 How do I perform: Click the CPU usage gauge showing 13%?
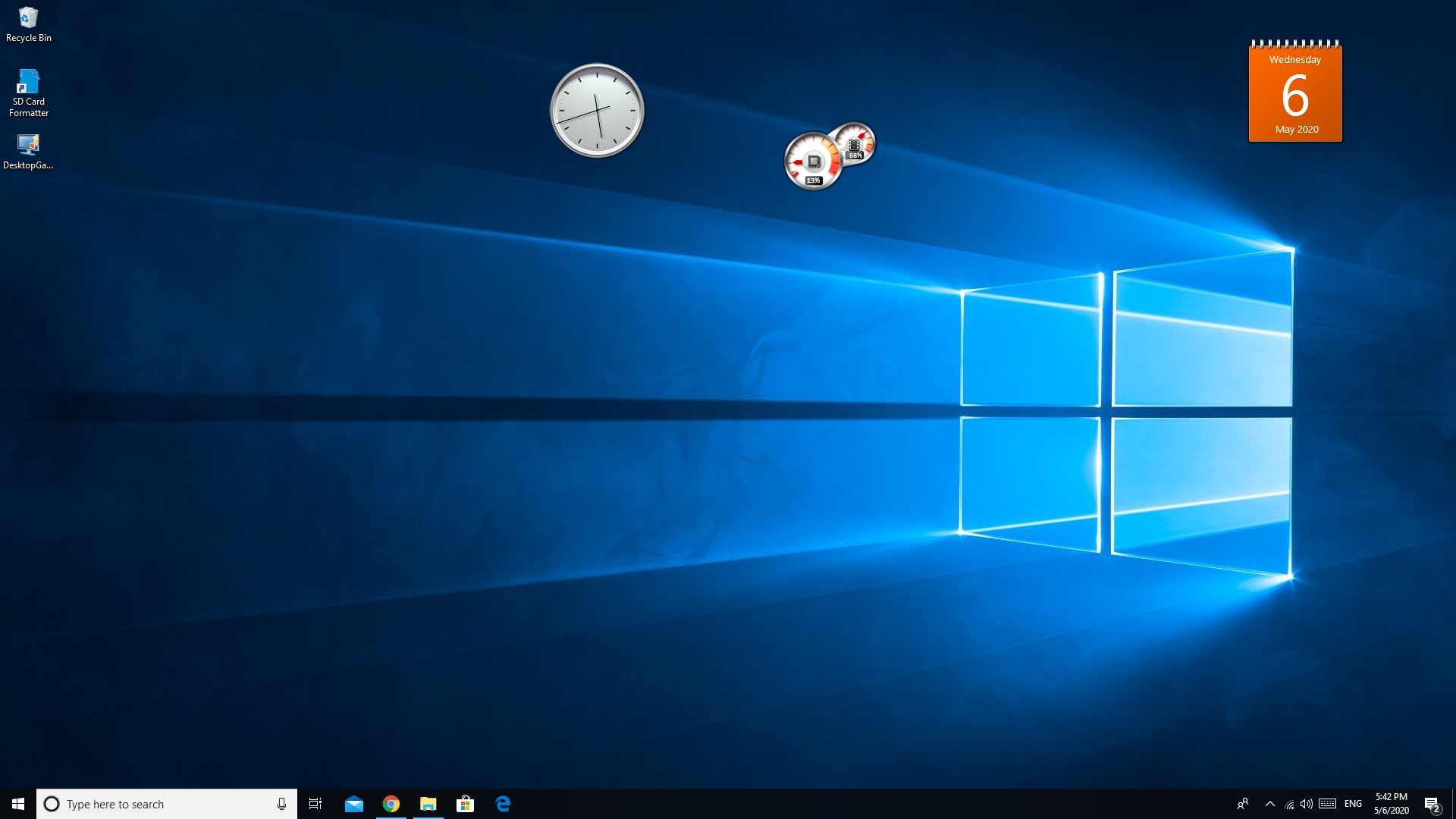pyautogui.click(x=813, y=161)
